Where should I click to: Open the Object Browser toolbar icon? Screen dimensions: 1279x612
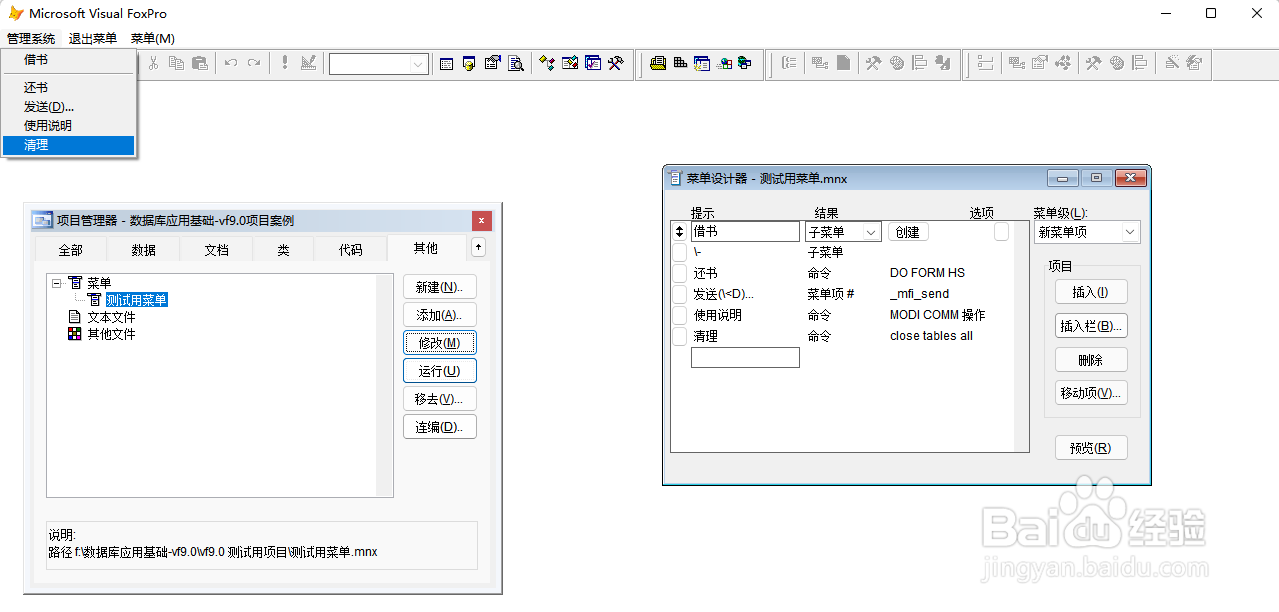pyautogui.click(x=570, y=63)
